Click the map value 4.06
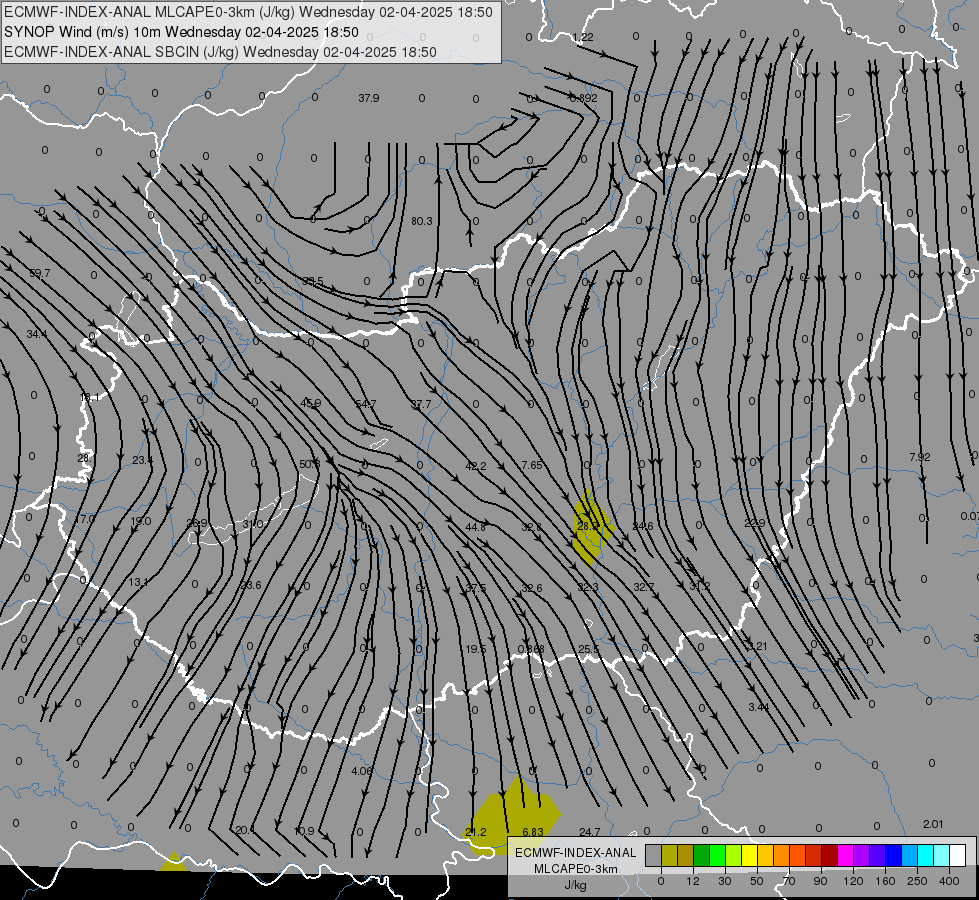The height and width of the screenshot is (900, 979). pyautogui.click(x=362, y=771)
